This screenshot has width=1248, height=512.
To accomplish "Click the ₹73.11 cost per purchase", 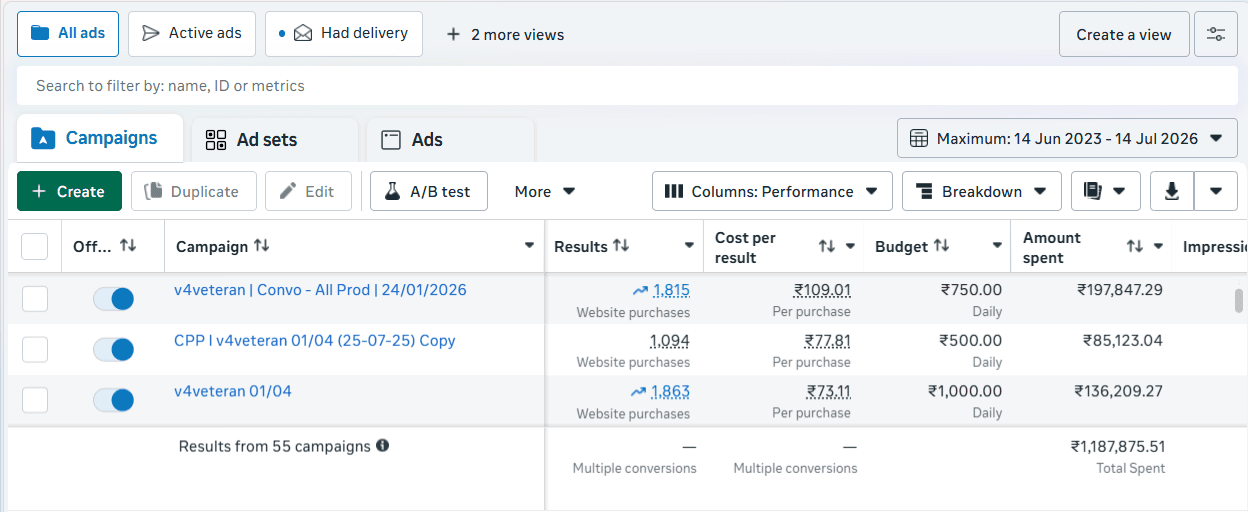I will click(x=829, y=392).
